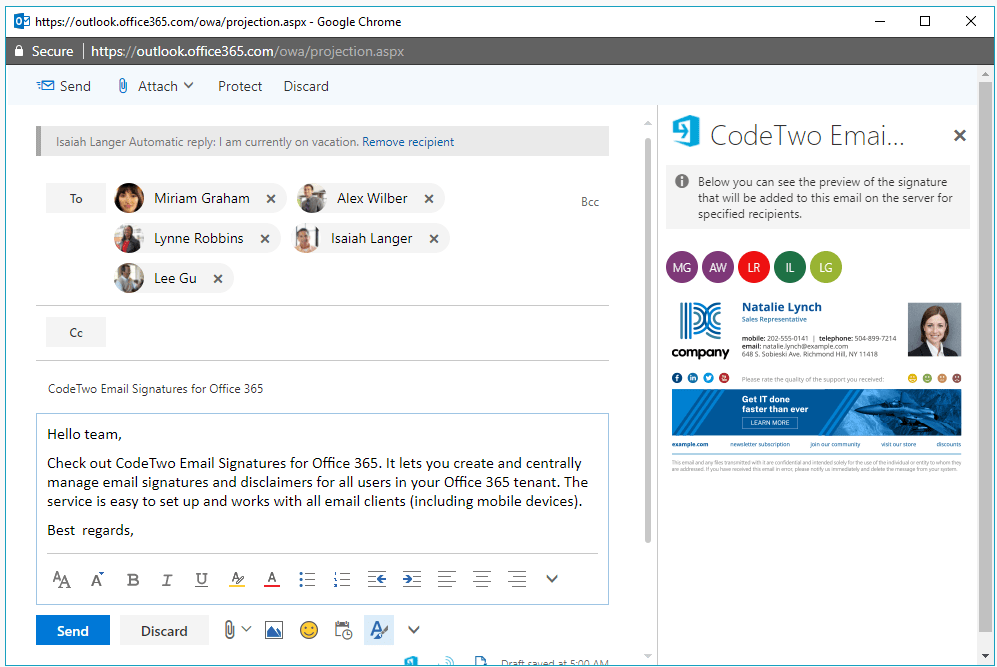Image resolution: width=997 pixels, height=667 pixels.
Task: Click the Bcc link
Action: (x=589, y=202)
